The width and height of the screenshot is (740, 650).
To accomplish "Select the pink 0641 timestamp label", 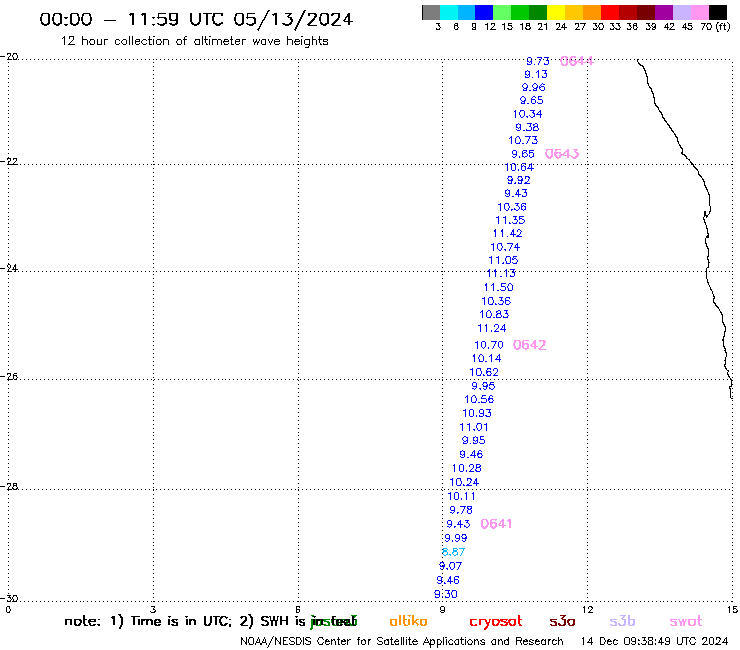I will 496,524.
